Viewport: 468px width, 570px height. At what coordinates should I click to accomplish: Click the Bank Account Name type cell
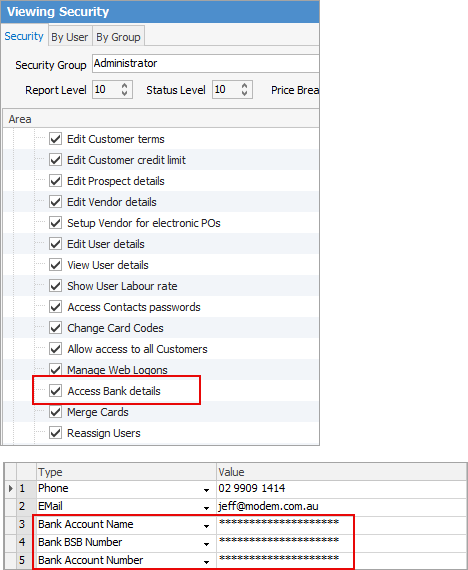tap(126, 525)
